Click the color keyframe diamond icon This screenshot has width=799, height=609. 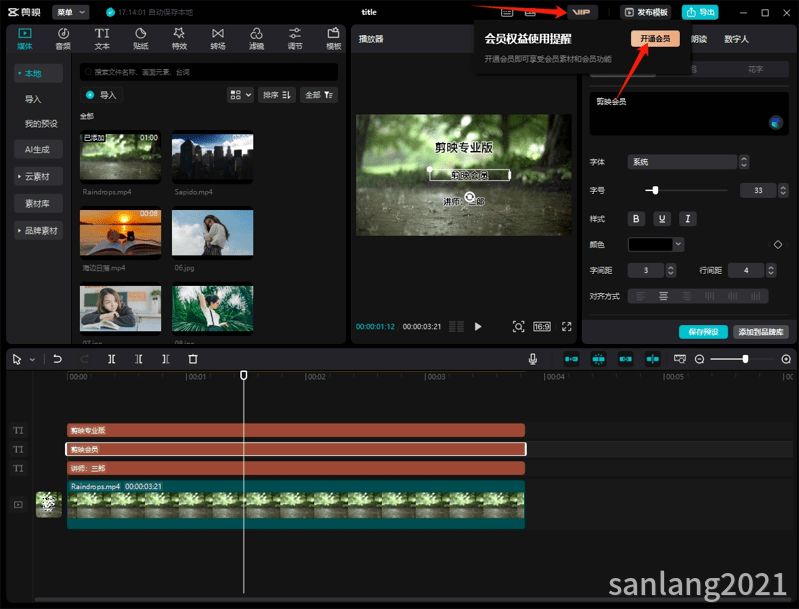778,245
